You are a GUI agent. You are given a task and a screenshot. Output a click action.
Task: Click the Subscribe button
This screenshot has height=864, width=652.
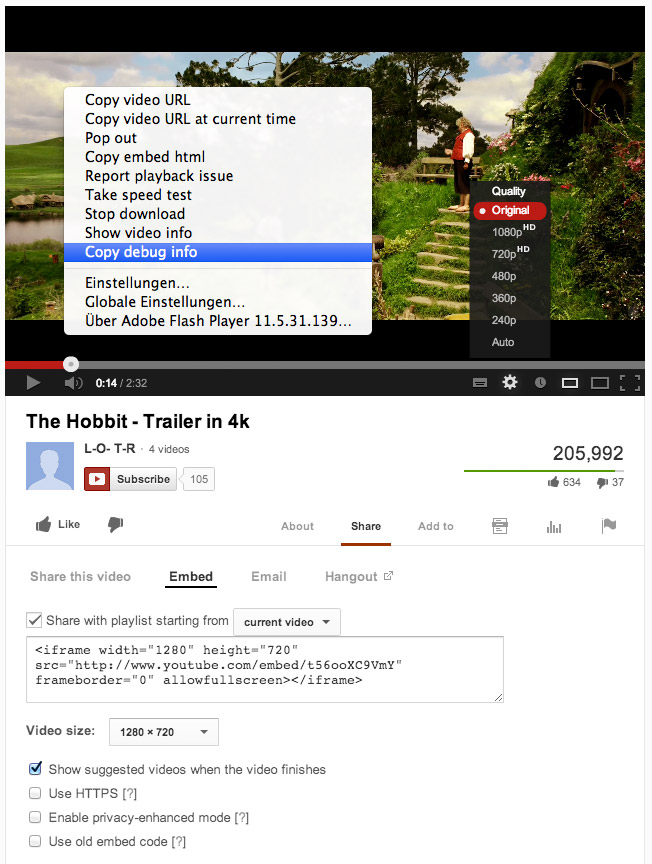131,479
